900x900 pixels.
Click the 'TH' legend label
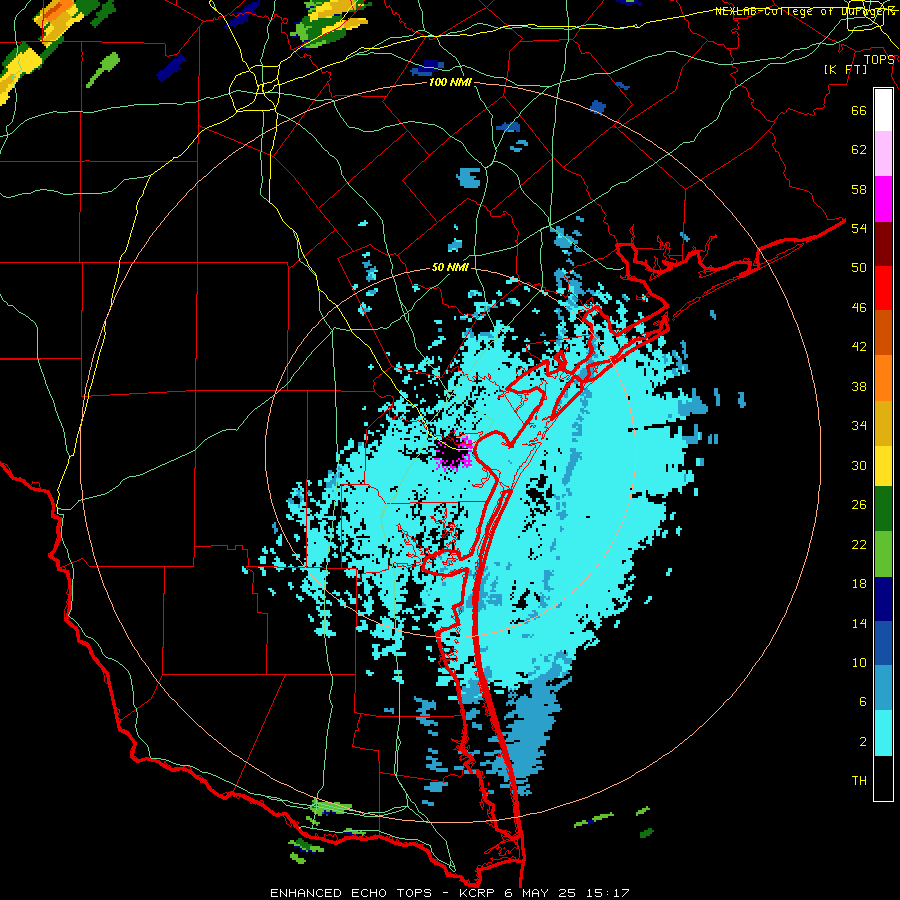pyautogui.click(x=859, y=781)
